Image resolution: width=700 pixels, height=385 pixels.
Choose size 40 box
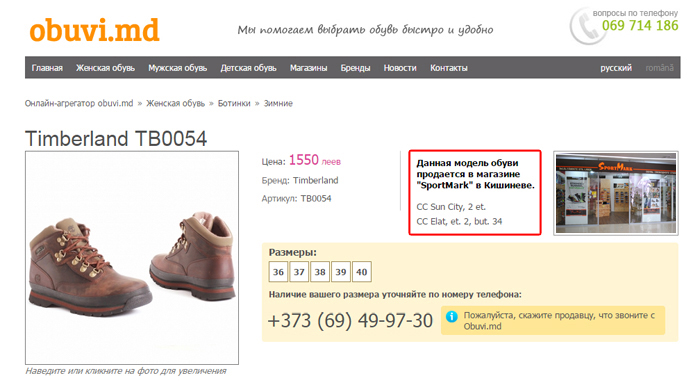pos(362,272)
